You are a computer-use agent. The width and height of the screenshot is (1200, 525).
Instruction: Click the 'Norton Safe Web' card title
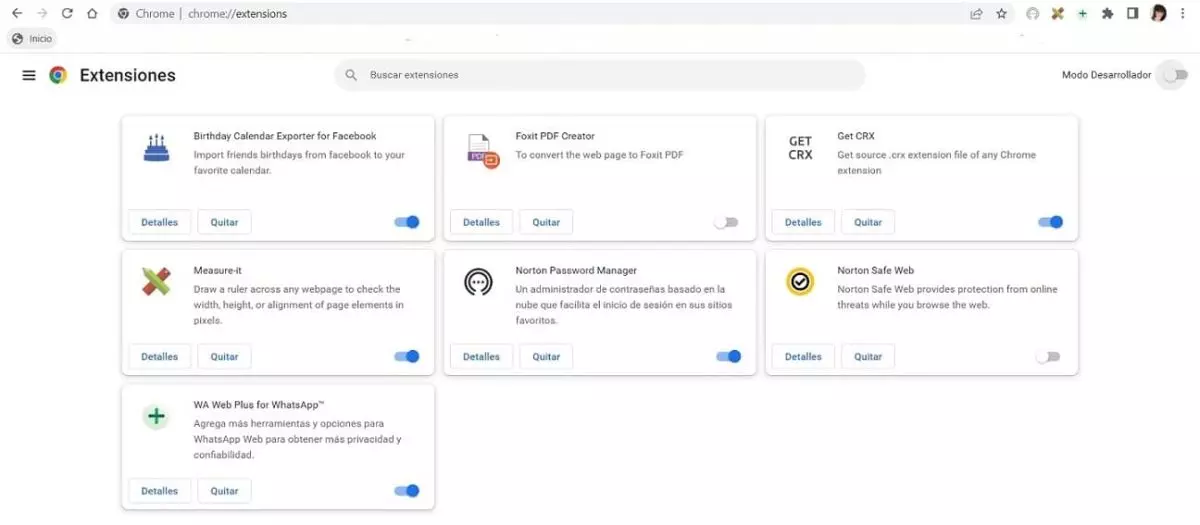click(x=876, y=270)
